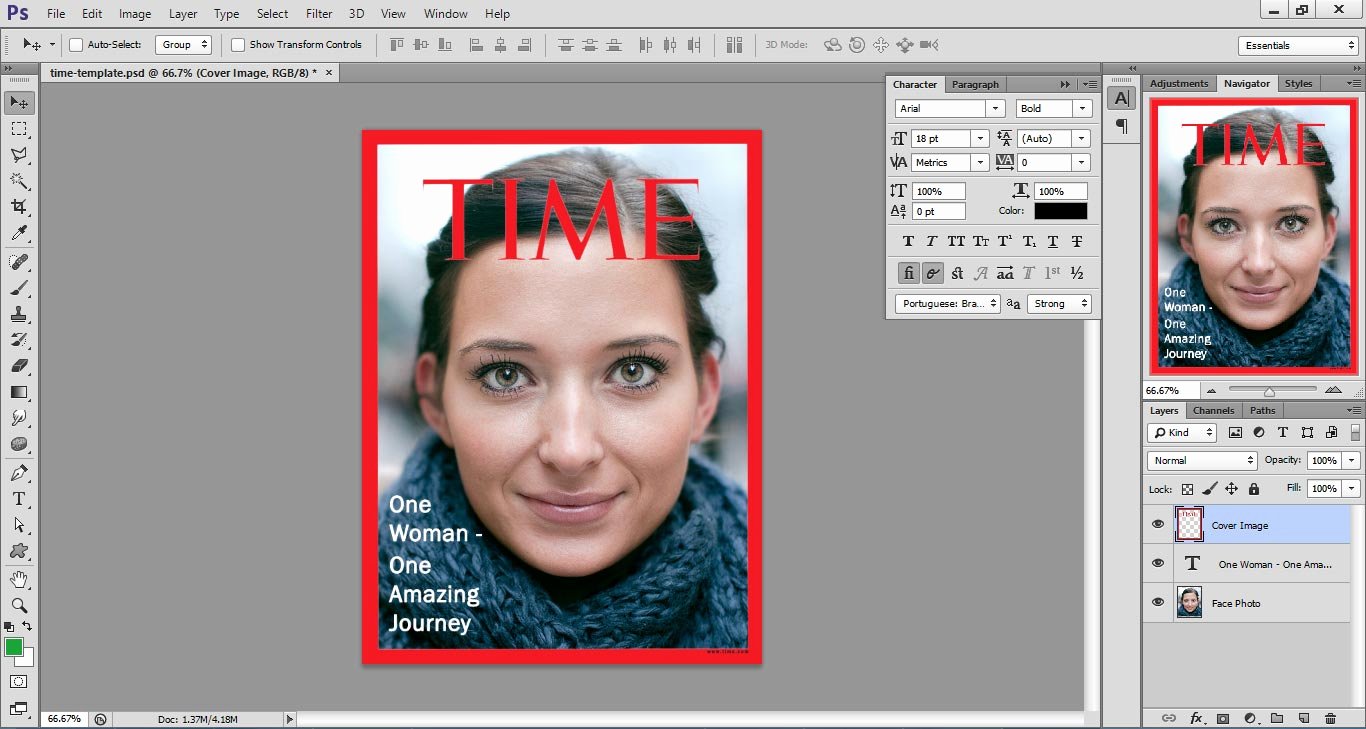This screenshot has height=729, width=1366.
Task: Select the Crop tool
Action: [19, 207]
